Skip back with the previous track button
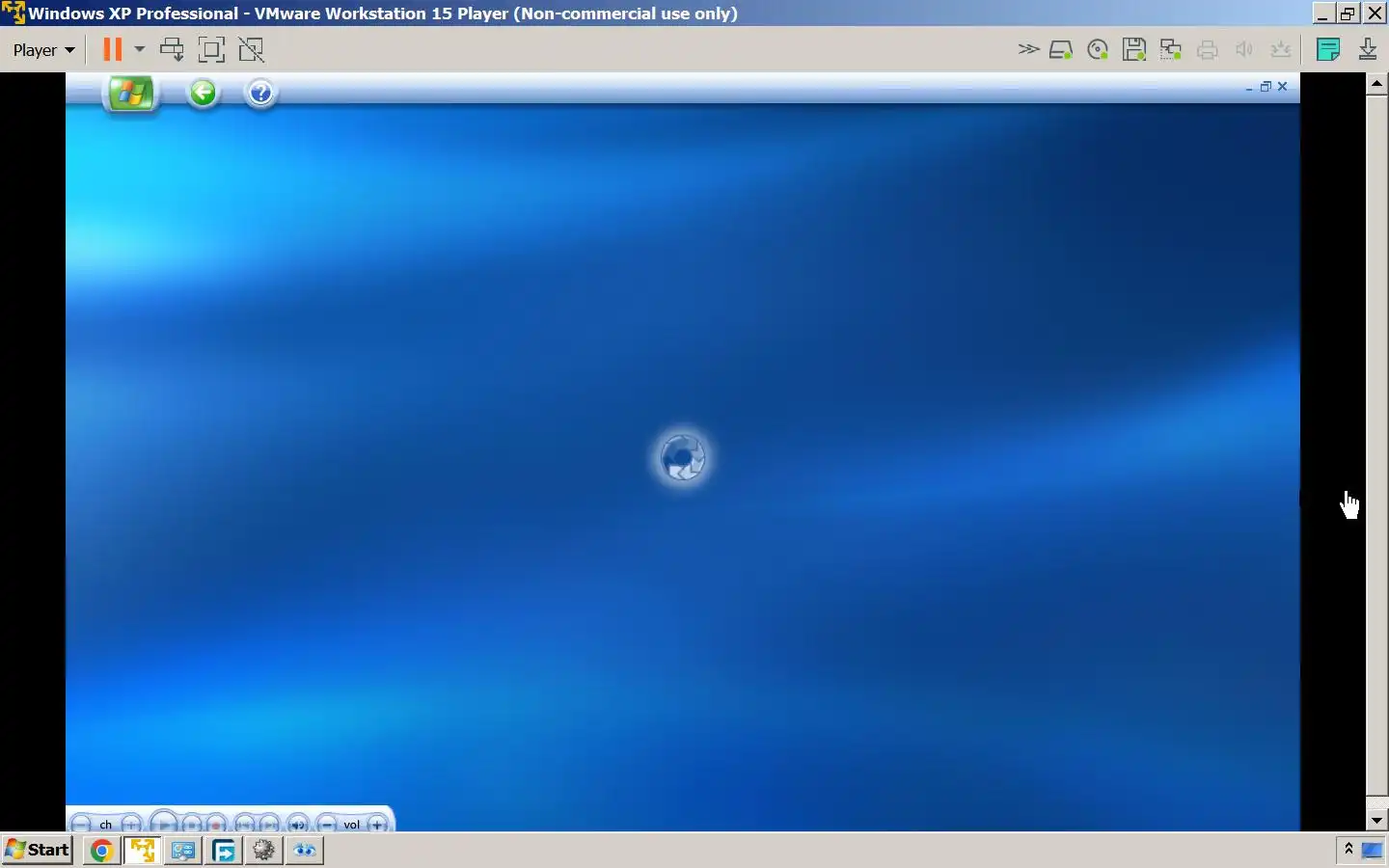Image resolution: width=1389 pixels, height=868 pixels. pyautogui.click(x=245, y=825)
